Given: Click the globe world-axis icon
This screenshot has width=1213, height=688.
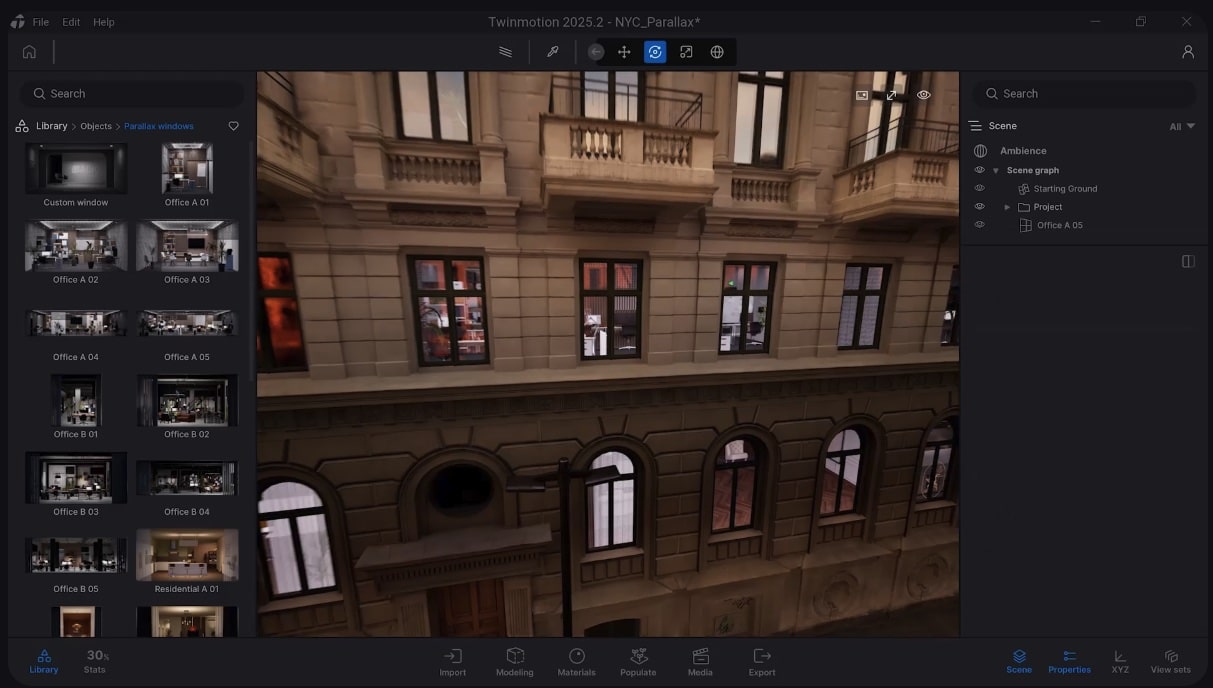Looking at the screenshot, I should coord(717,52).
